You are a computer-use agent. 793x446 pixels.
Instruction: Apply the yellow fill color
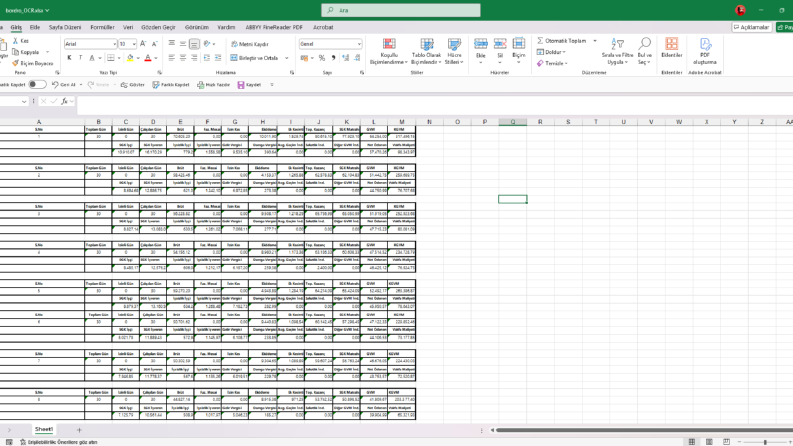[130, 58]
